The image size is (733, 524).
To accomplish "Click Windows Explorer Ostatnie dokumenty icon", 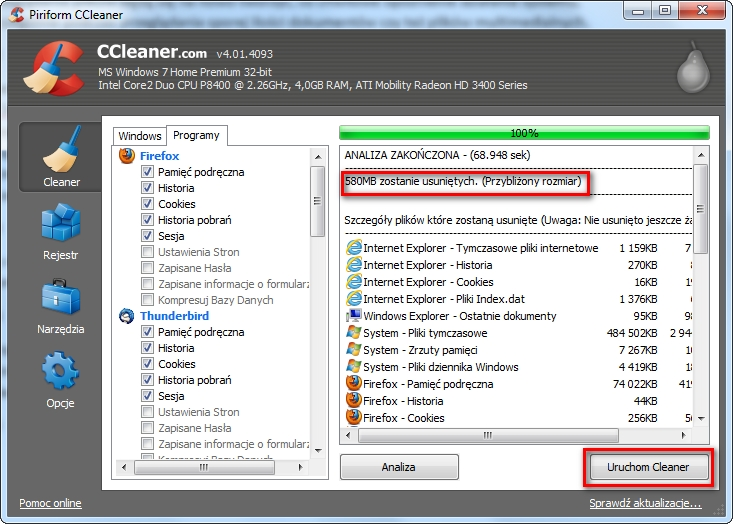I will pos(354,316).
